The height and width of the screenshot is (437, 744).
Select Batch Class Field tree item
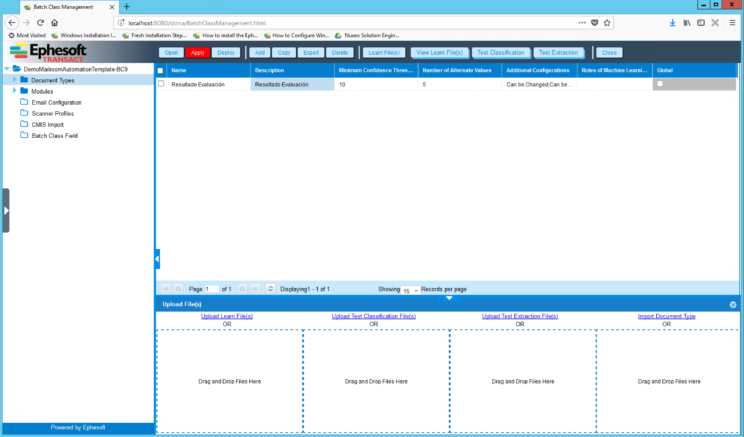coord(55,136)
